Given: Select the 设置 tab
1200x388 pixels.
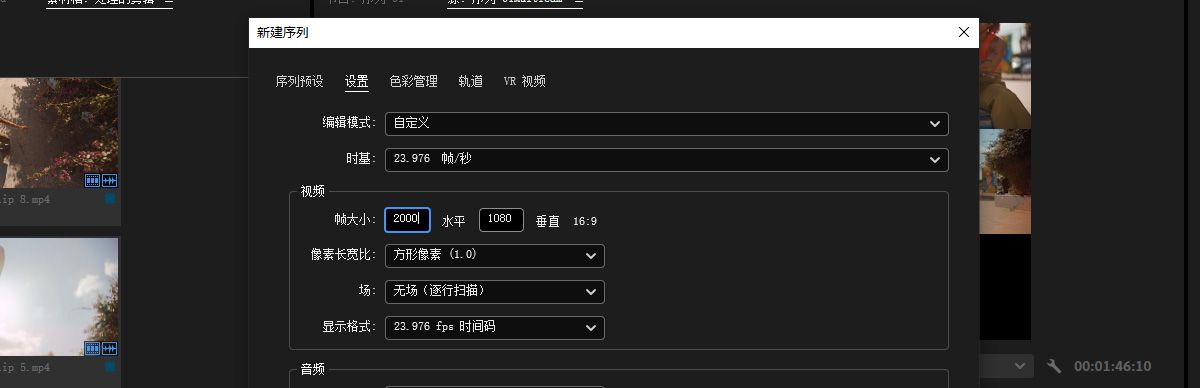Looking at the screenshot, I should pyautogui.click(x=357, y=81).
